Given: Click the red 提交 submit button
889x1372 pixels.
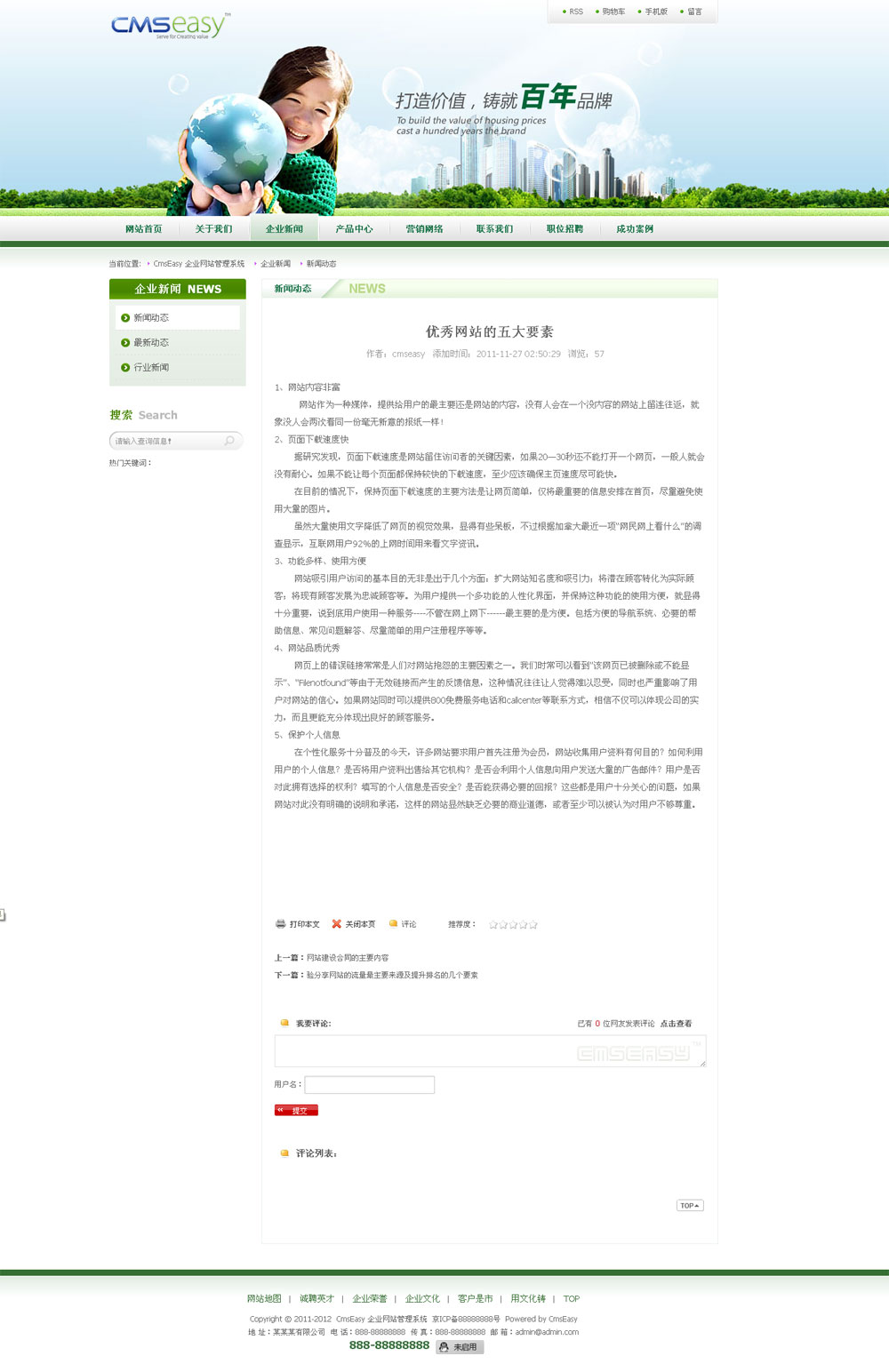Looking at the screenshot, I should 296,1111.
